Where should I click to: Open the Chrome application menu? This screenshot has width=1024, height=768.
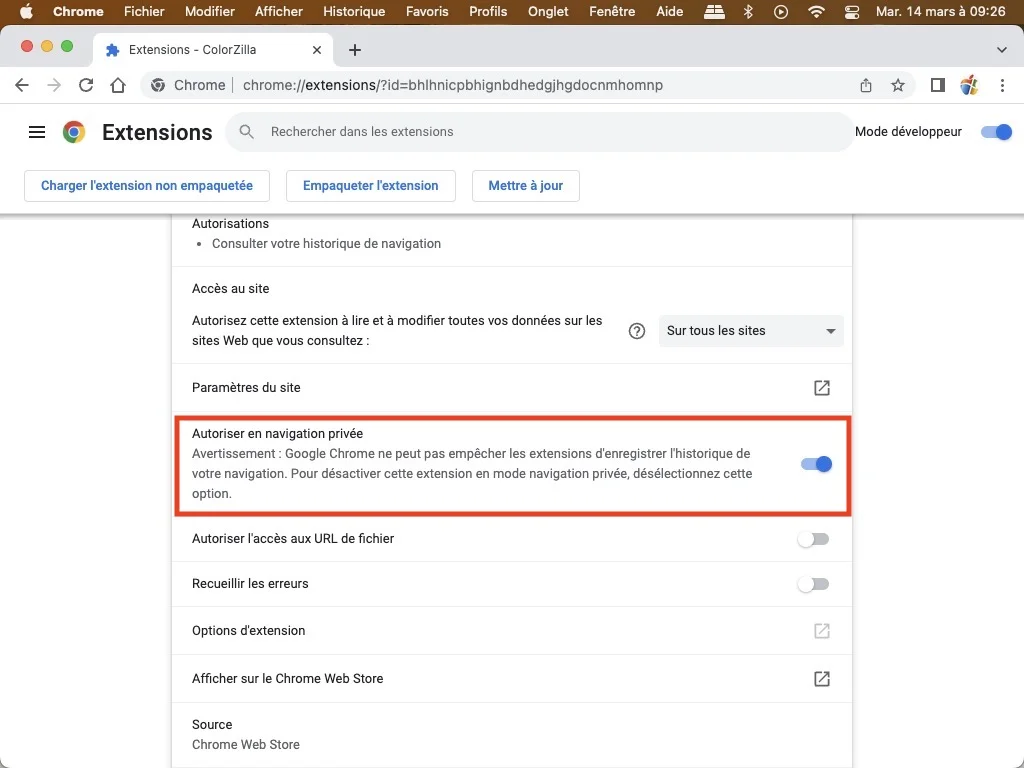click(x=78, y=11)
